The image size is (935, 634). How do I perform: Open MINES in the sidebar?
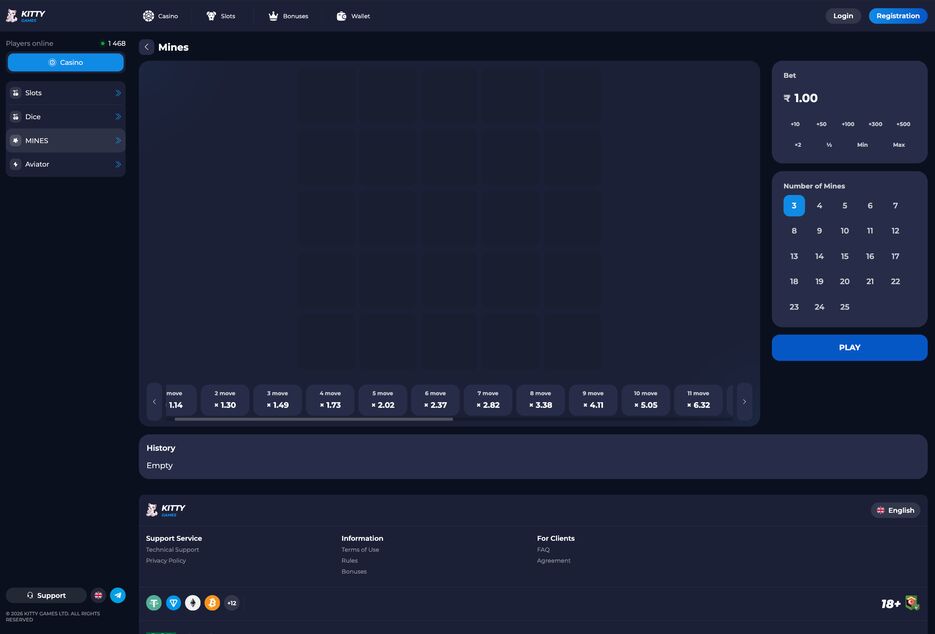66,141
